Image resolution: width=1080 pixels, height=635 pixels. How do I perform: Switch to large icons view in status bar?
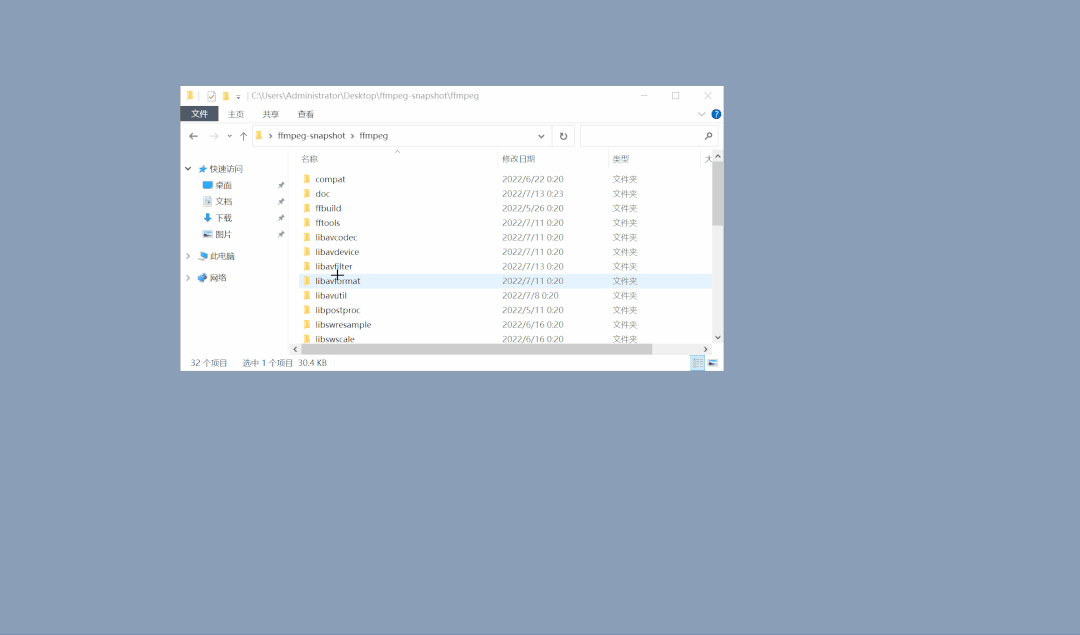click(713, 363)
